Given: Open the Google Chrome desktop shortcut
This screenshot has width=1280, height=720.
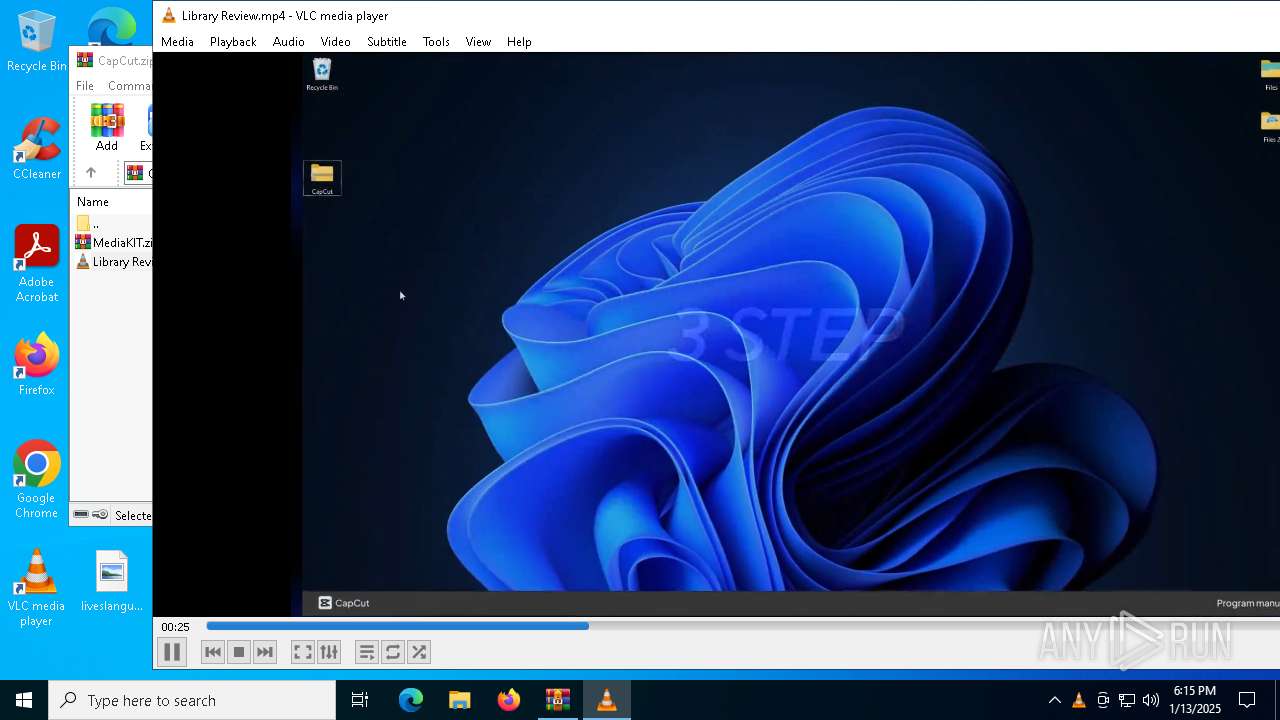Looking at the screenshot, I should pyautogui.click(x=37, y=480).
